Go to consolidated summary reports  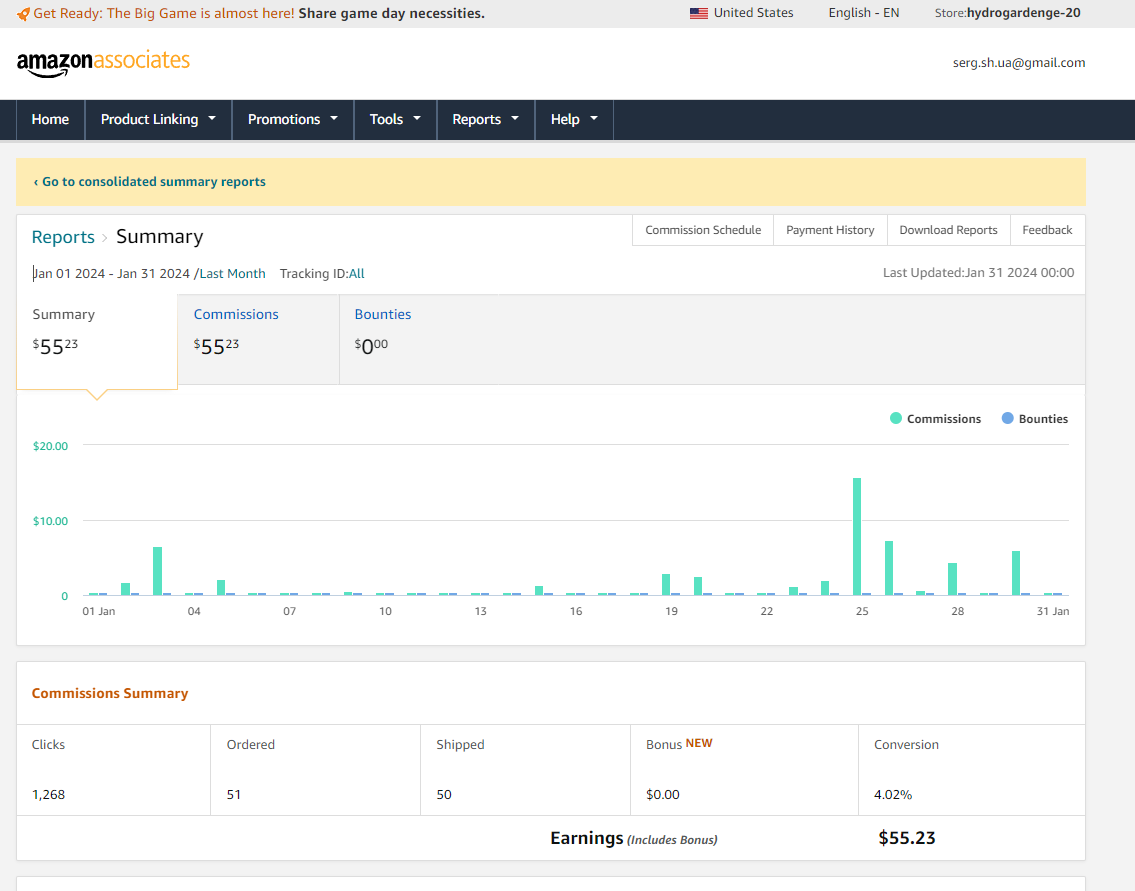click(150, 182)
